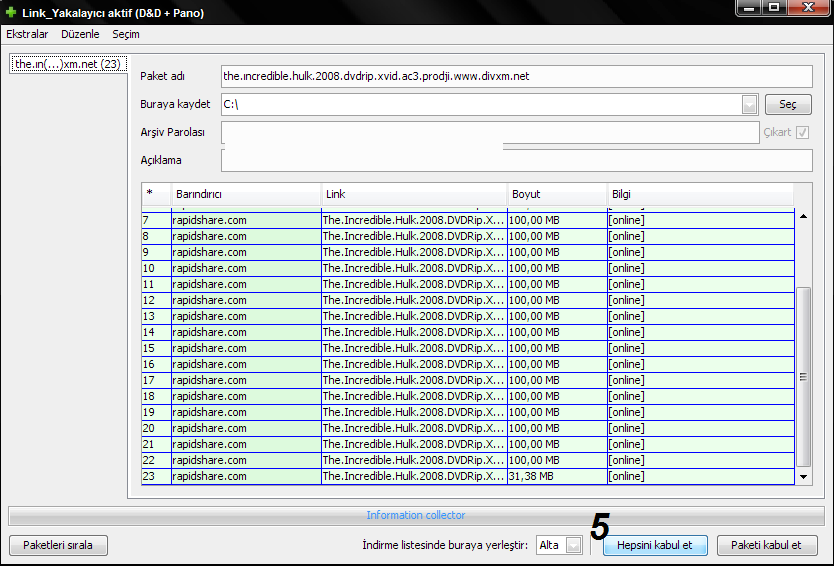Expand the Alta position dropdown
The width and height of the screenshot is (834, 566).
pyautogui.click(x=573, y=545)
